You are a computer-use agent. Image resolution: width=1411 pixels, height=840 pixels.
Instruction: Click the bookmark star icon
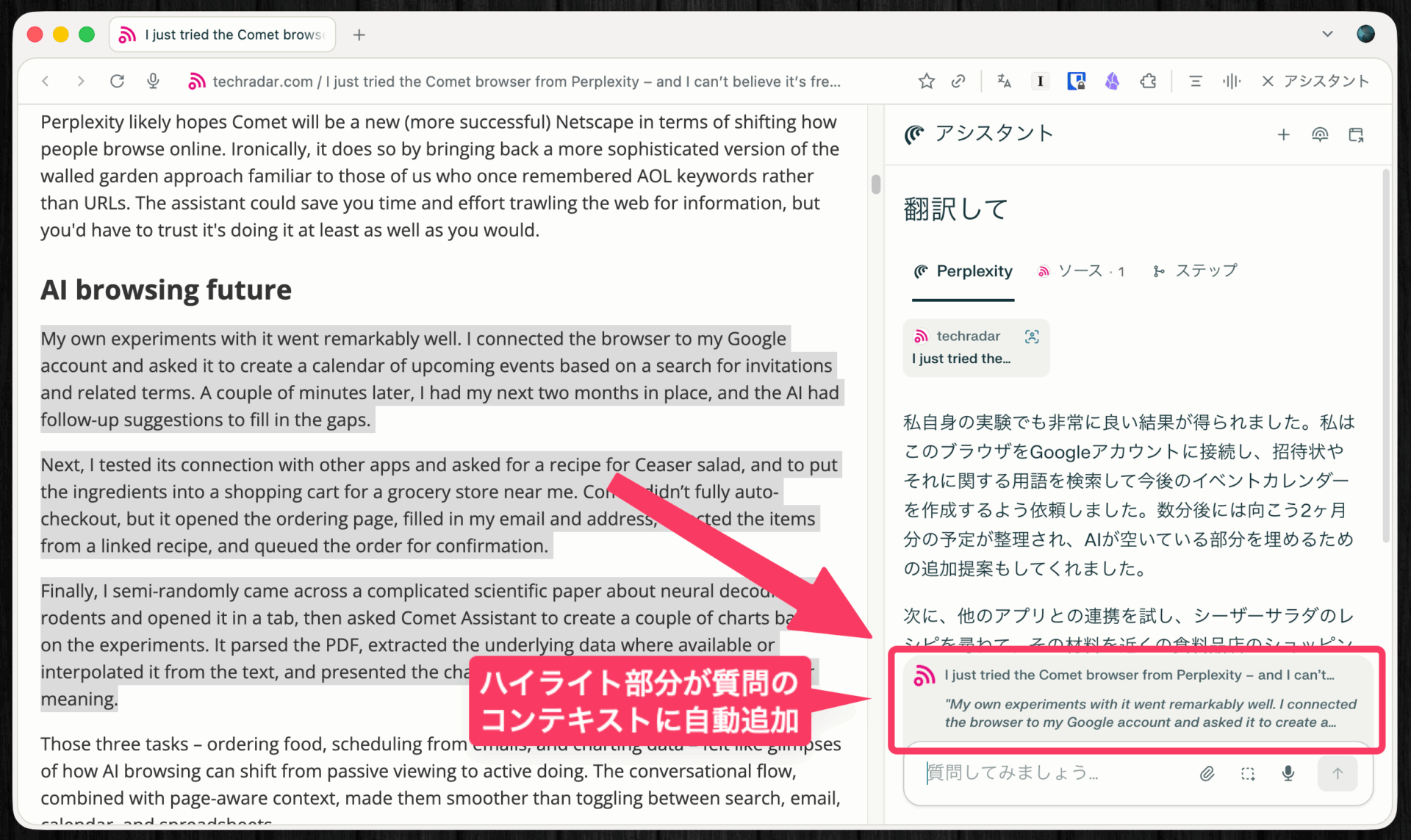point(926,82)
